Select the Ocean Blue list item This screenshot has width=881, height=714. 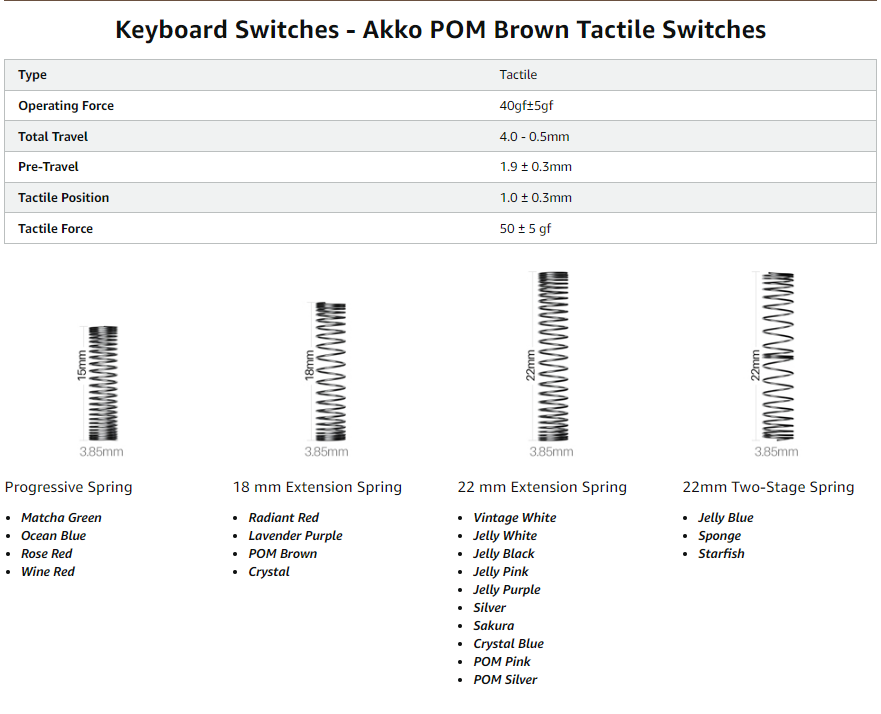pyautogui.click(x=53, y=535)
